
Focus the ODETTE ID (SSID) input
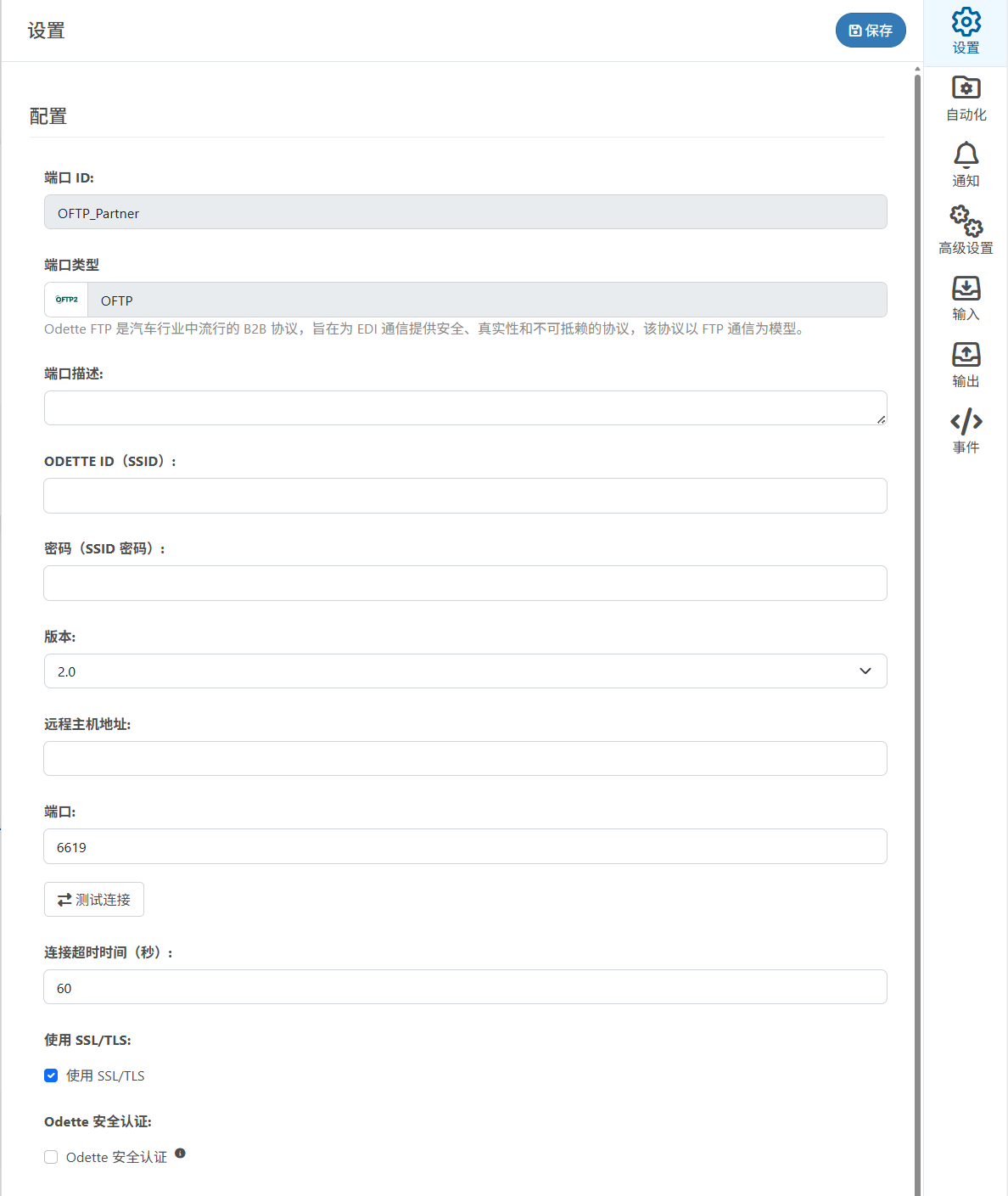coord(465,496)
